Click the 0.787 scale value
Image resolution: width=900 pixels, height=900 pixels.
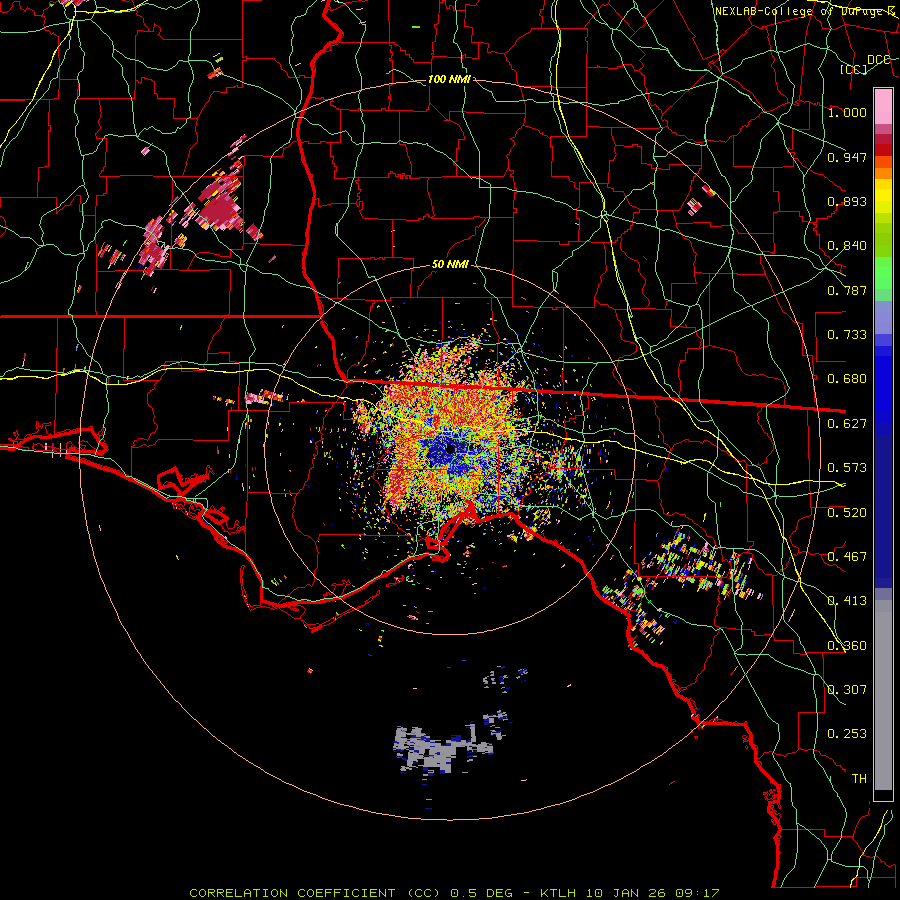[x=847, y=290]
